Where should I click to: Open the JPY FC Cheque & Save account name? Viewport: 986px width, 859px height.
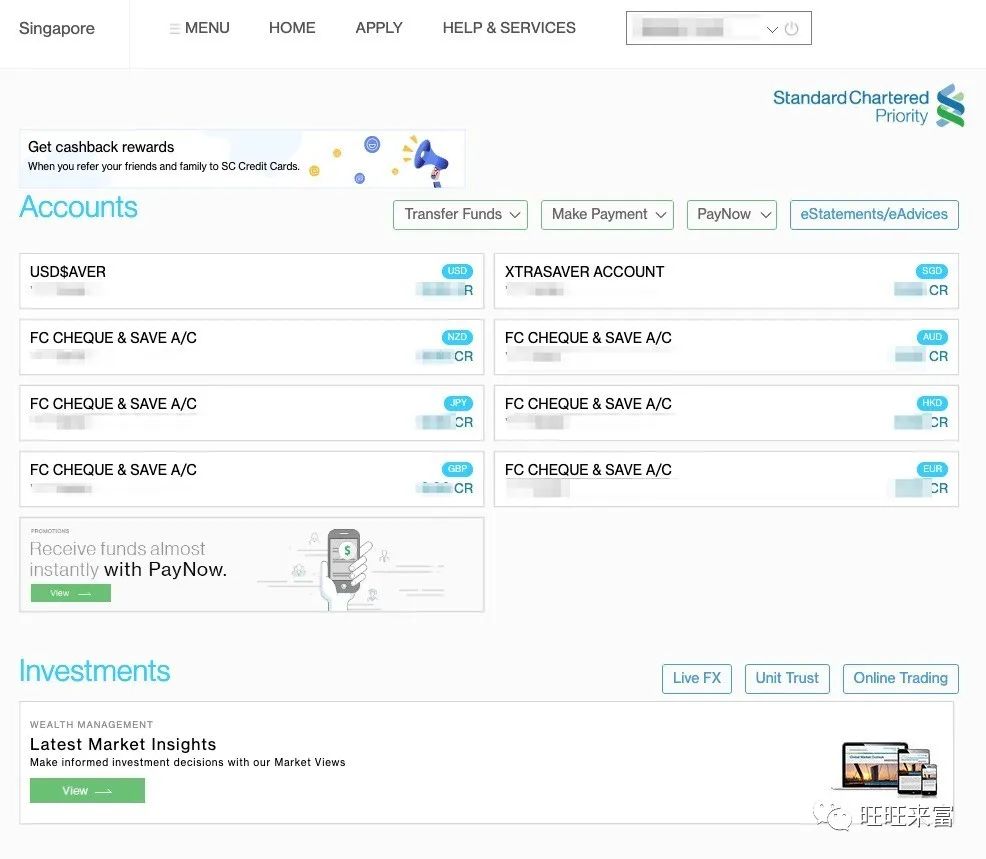click(113, 404)
